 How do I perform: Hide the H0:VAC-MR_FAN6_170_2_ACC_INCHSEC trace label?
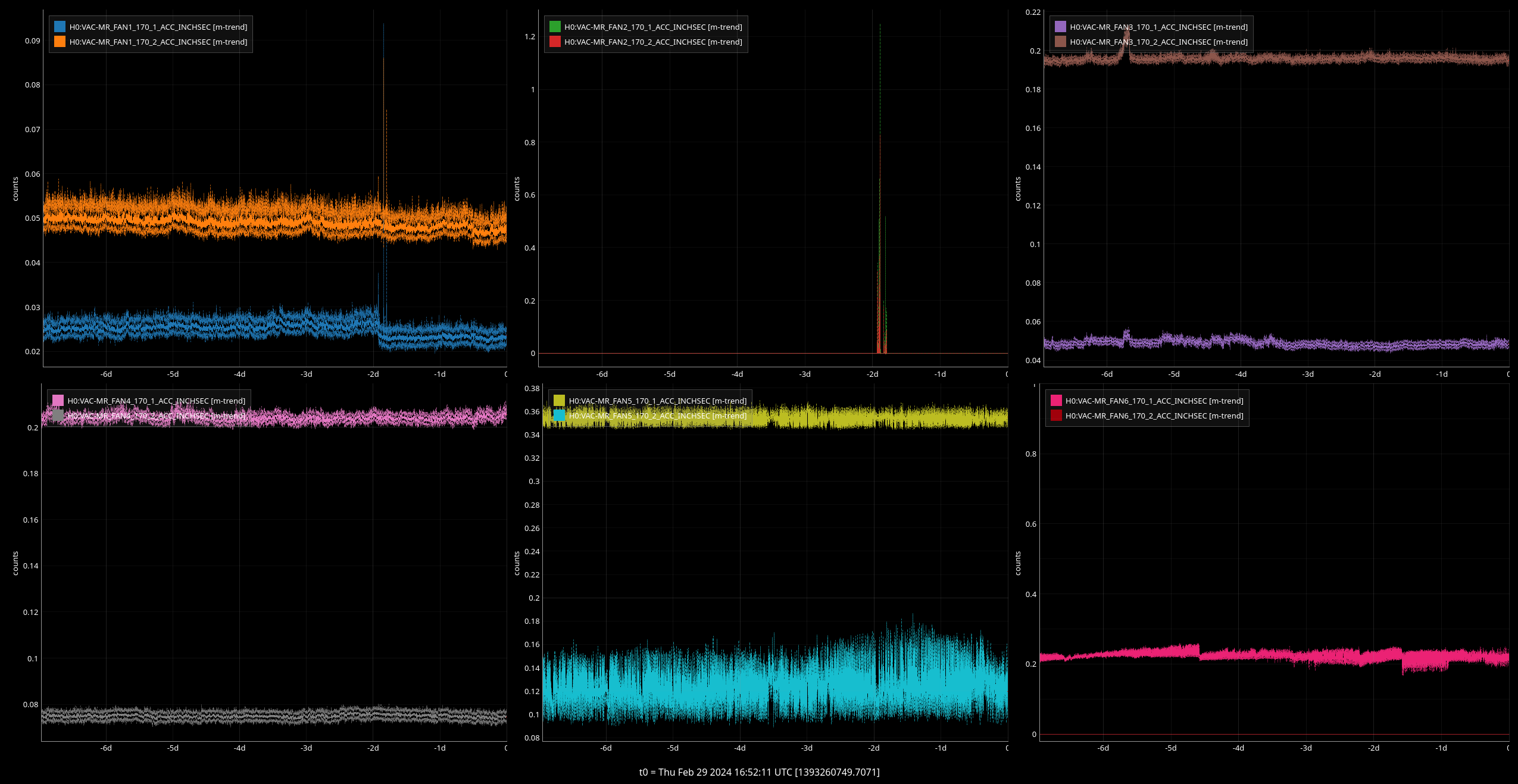pos(1154,416)
